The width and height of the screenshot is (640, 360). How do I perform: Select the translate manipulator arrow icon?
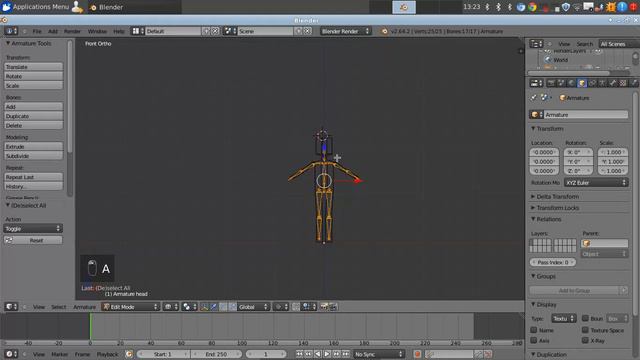pyautogui.click(x=213, y=307)
